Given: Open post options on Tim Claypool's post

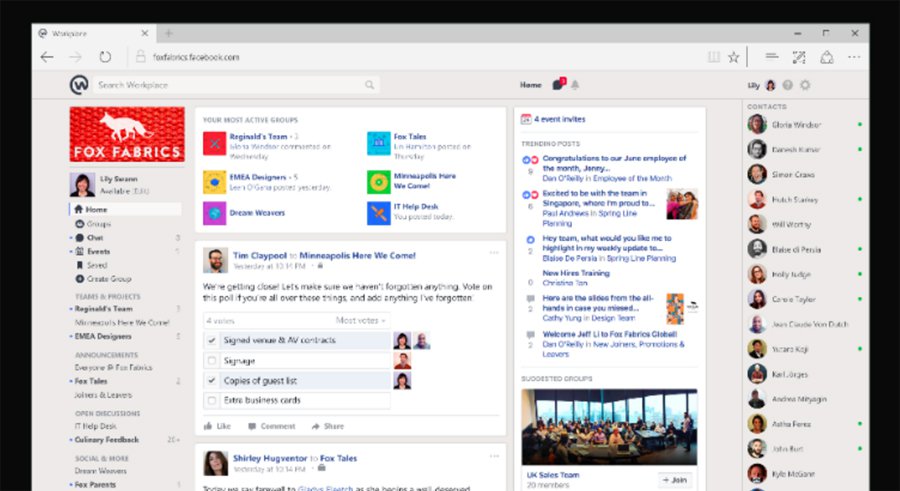Looking at the screenshot, I should click(x=494, y=253).
